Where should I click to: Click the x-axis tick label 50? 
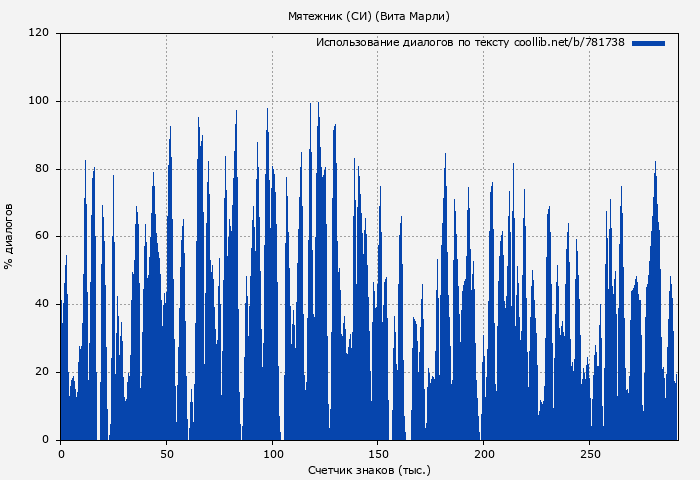tap(166, 453)
